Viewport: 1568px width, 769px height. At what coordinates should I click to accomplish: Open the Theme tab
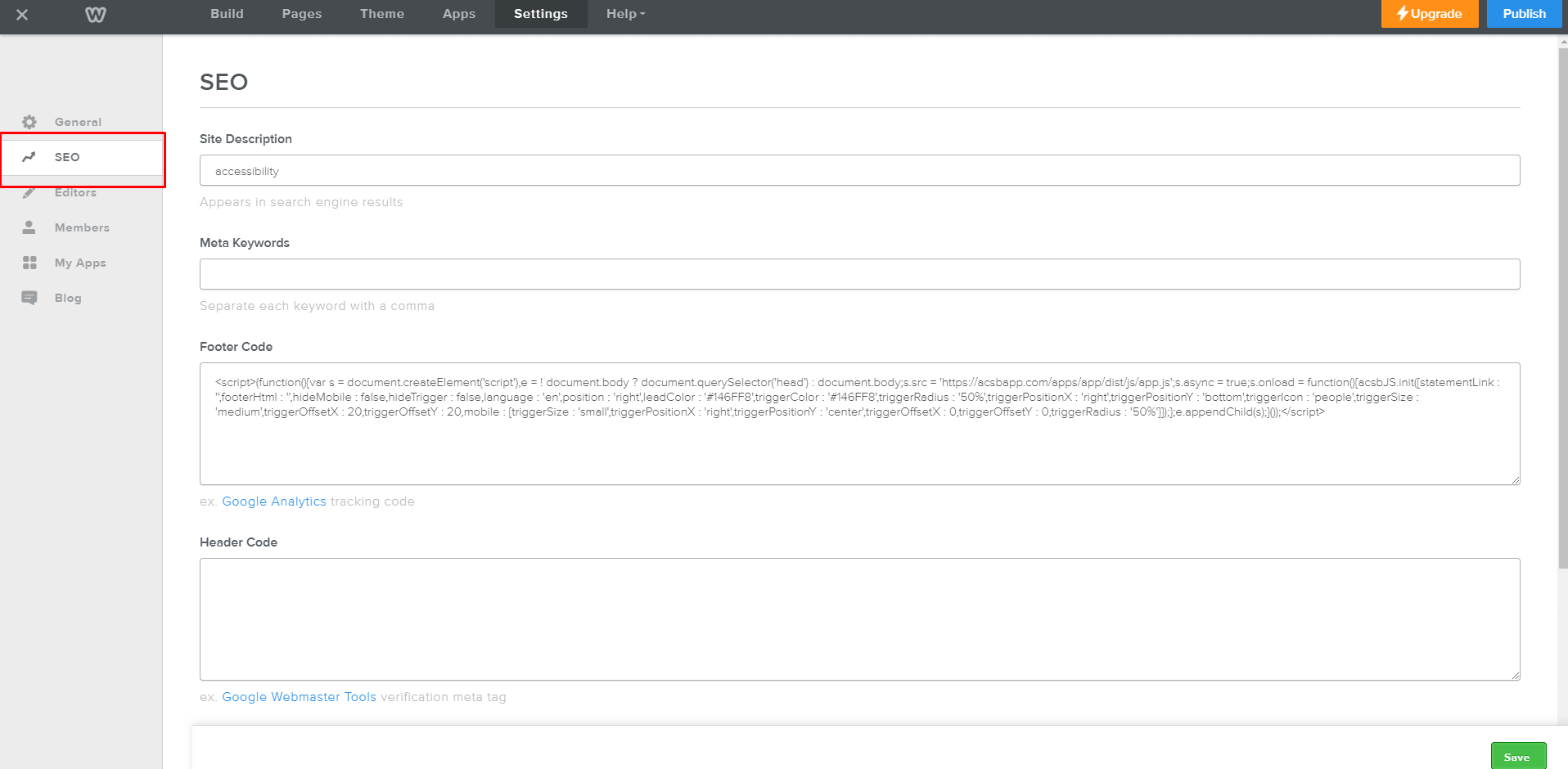coord(381,14)
